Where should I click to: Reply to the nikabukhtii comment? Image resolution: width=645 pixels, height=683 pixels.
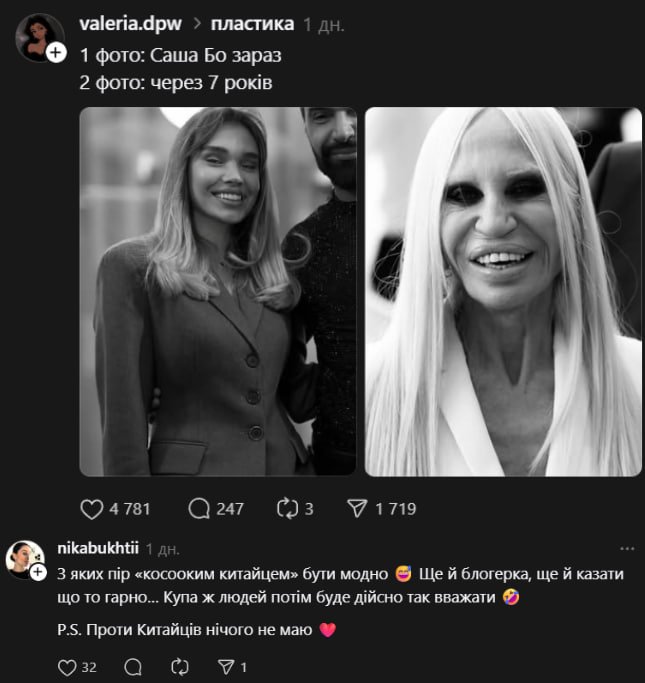[x=132, y=667]
